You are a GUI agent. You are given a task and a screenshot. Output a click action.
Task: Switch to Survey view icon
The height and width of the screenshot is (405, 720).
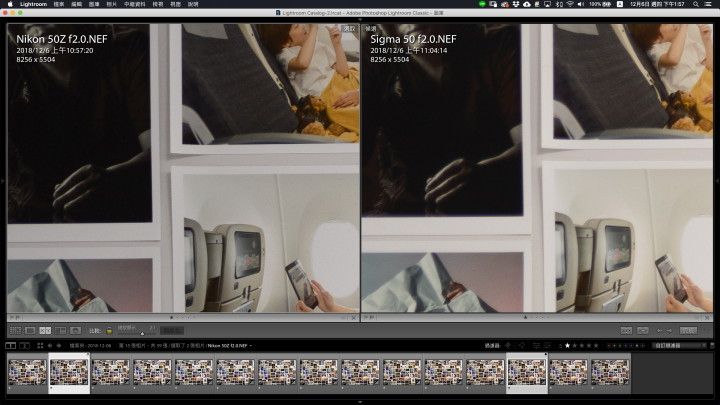(x=60, y=331)
